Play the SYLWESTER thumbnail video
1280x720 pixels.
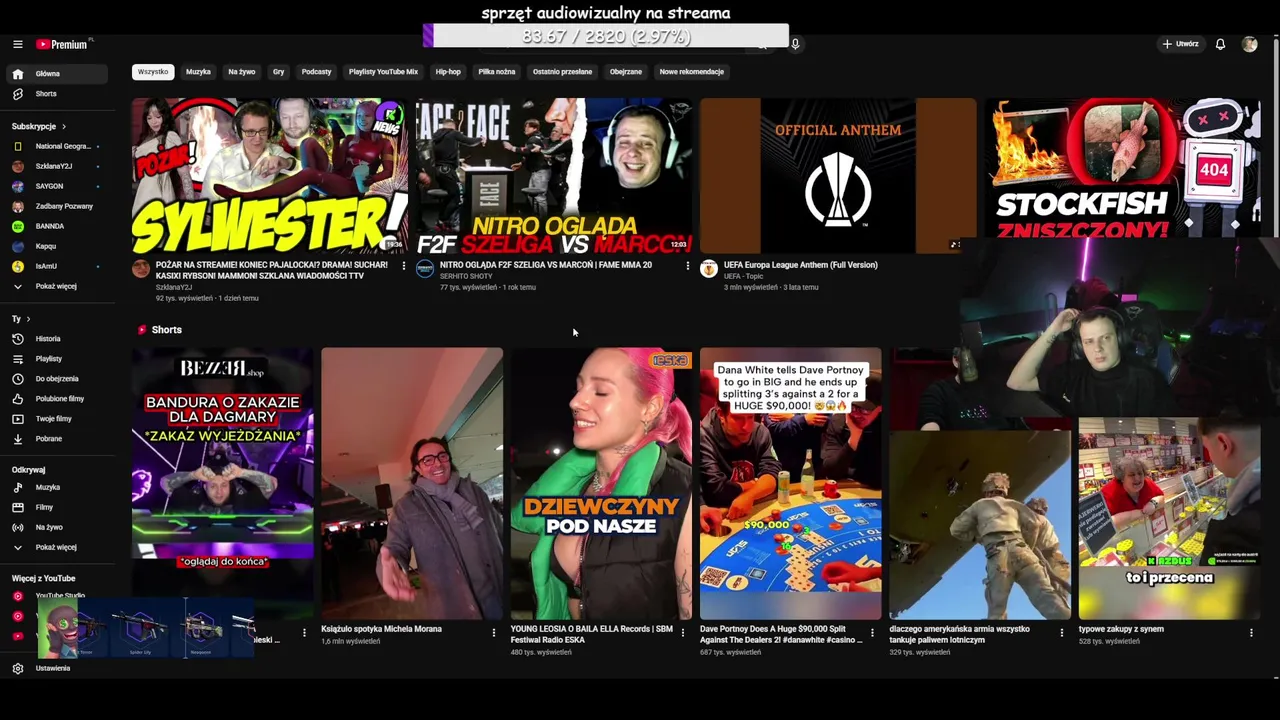pyautogui.click(x=270, y=176)
